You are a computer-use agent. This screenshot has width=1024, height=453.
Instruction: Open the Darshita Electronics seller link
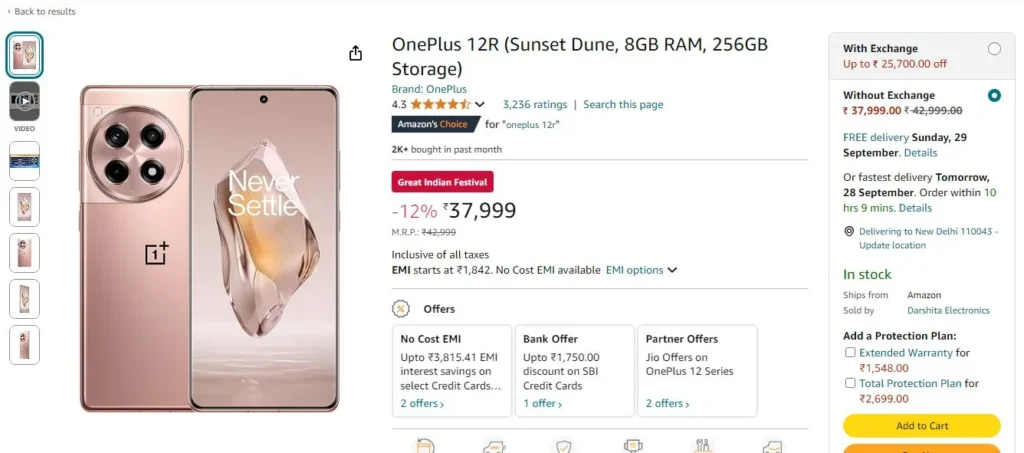coord(948,311)
